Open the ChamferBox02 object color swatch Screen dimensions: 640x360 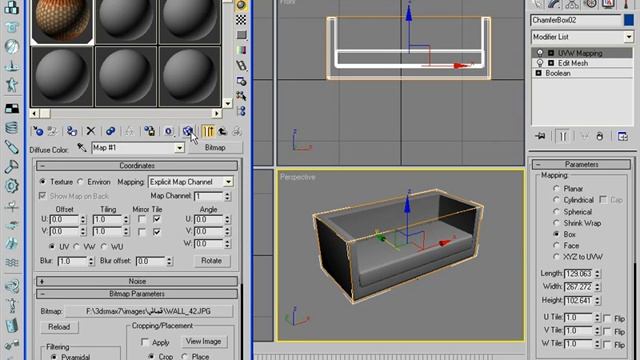click(629, 20)
